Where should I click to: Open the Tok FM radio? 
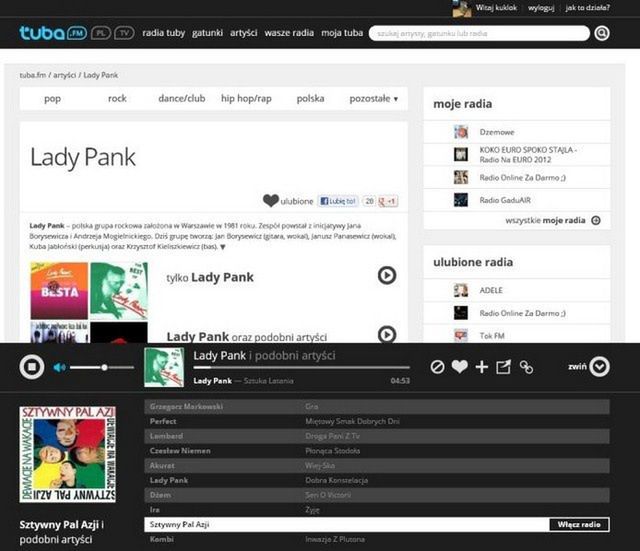point(492,335)
